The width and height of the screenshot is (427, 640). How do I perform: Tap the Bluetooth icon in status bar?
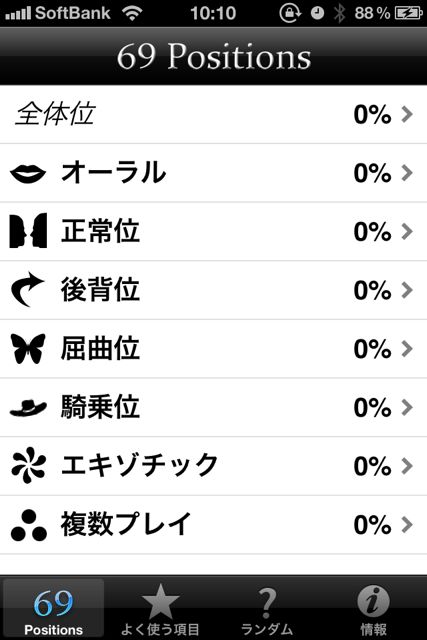click(339, 13)
